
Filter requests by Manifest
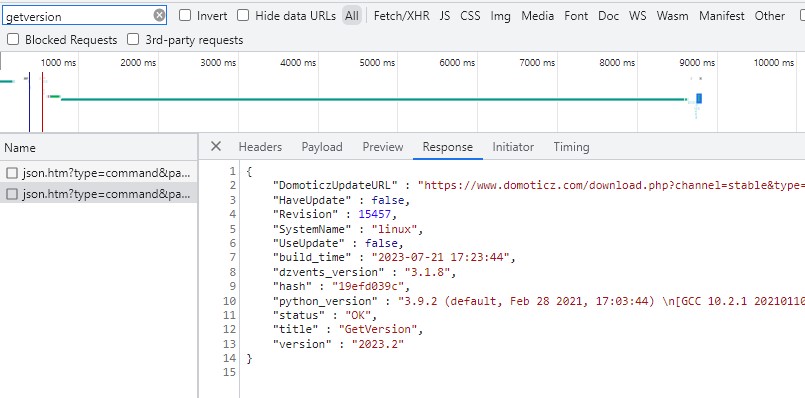(x=721, y=16)
